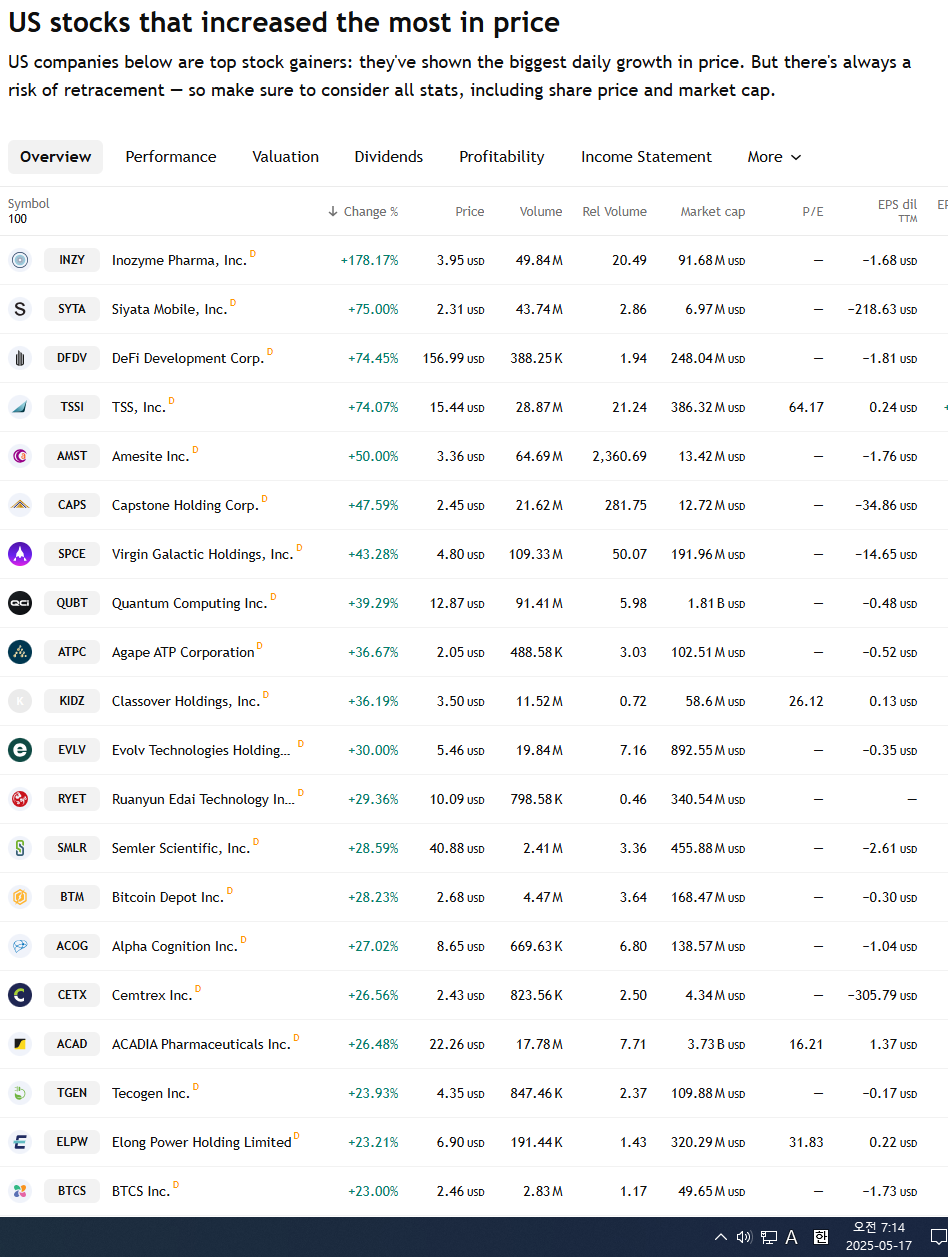Screen dimensions: 948x1257
Task: Click the taskbar input mode A indicator
Action: pos(792,1237)
